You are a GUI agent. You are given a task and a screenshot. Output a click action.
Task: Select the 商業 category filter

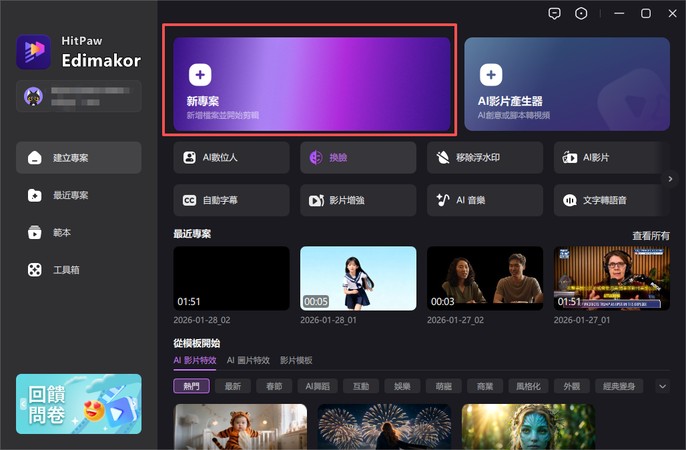485,386
